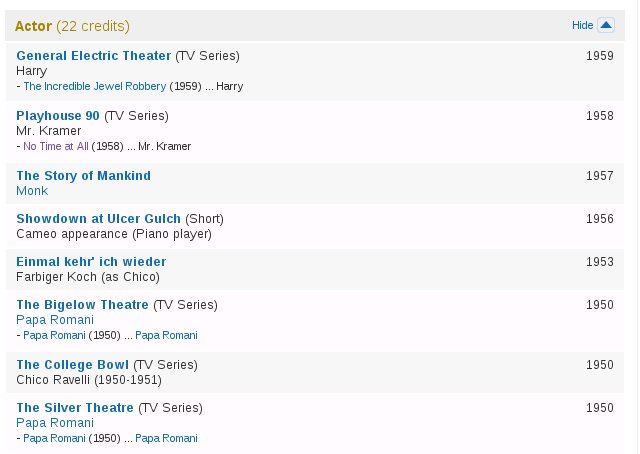Click Papa Romani character under Bigelow Theatre

(x=55, y=320)
